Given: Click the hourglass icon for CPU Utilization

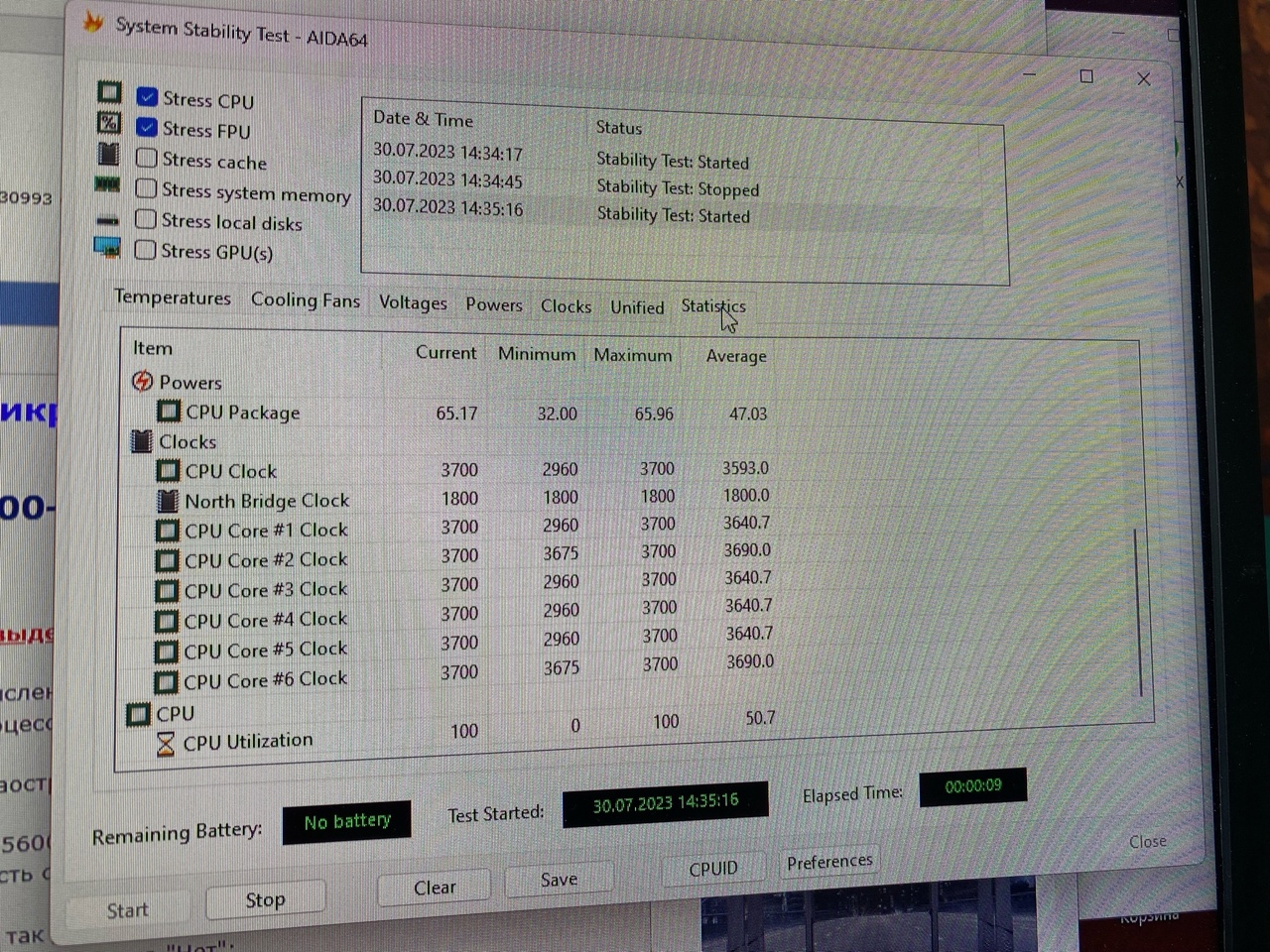Looking at the screenshot, I should [166, 743].
